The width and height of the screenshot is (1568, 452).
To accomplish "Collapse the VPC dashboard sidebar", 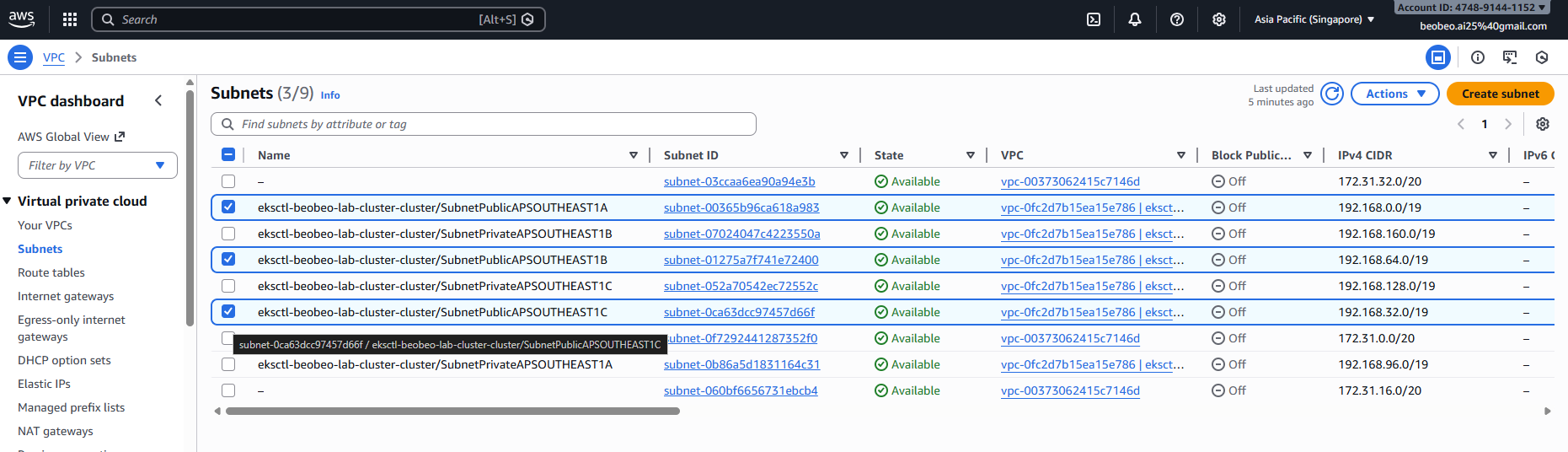I will 158,101.
